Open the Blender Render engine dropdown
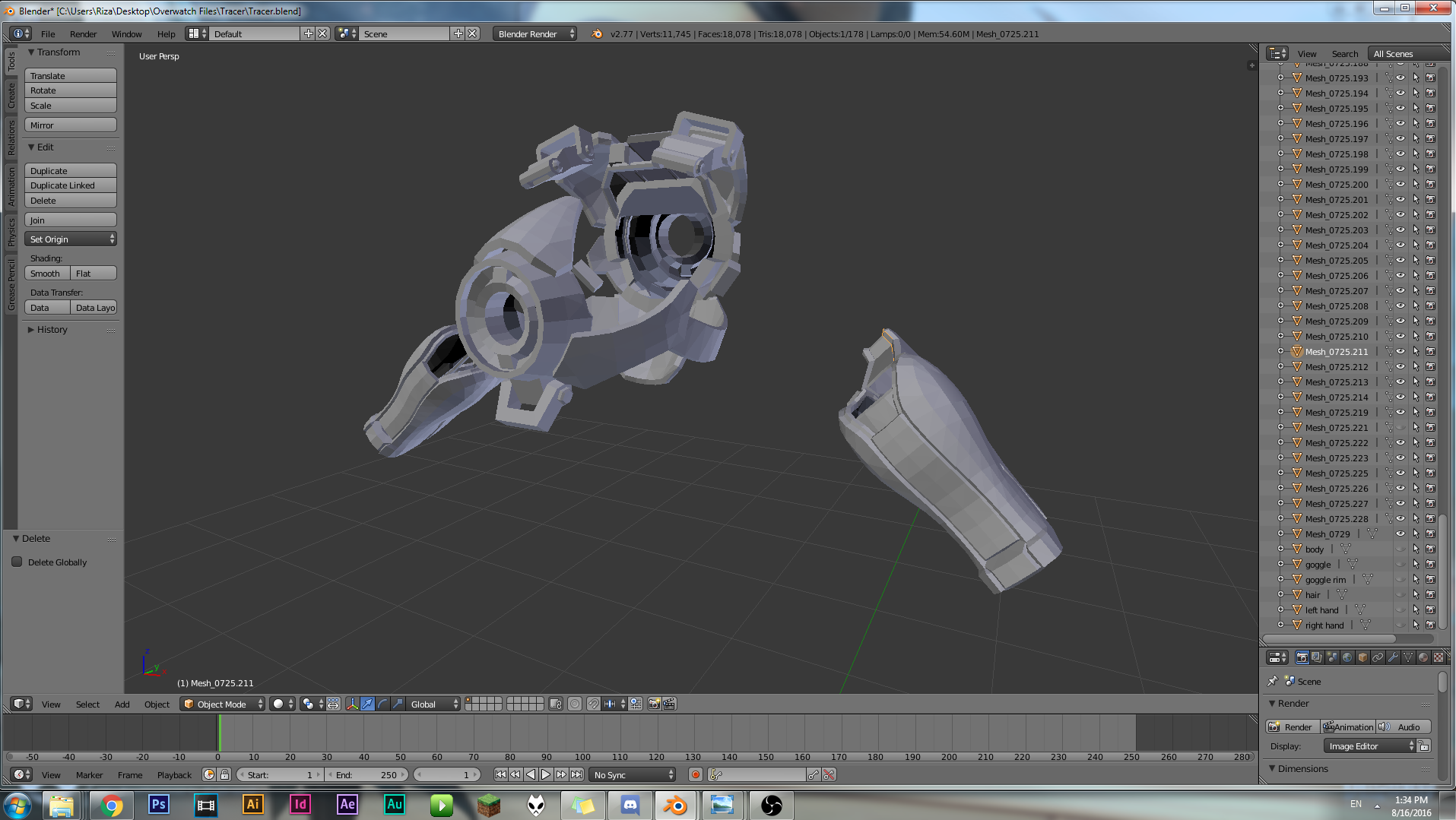Screen dimensions: 1456x820 tap(535, 33)
